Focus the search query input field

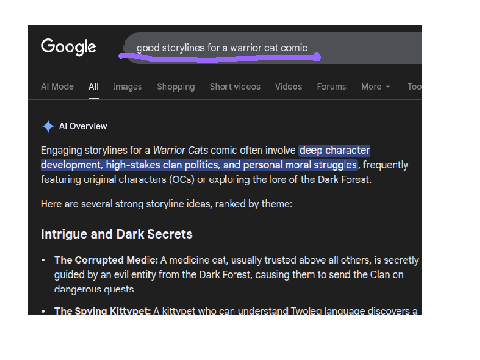273,48
